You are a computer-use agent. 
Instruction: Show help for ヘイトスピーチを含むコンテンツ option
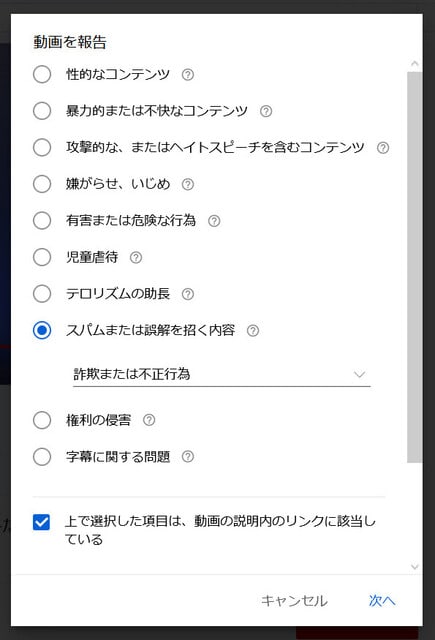point(383,148)
